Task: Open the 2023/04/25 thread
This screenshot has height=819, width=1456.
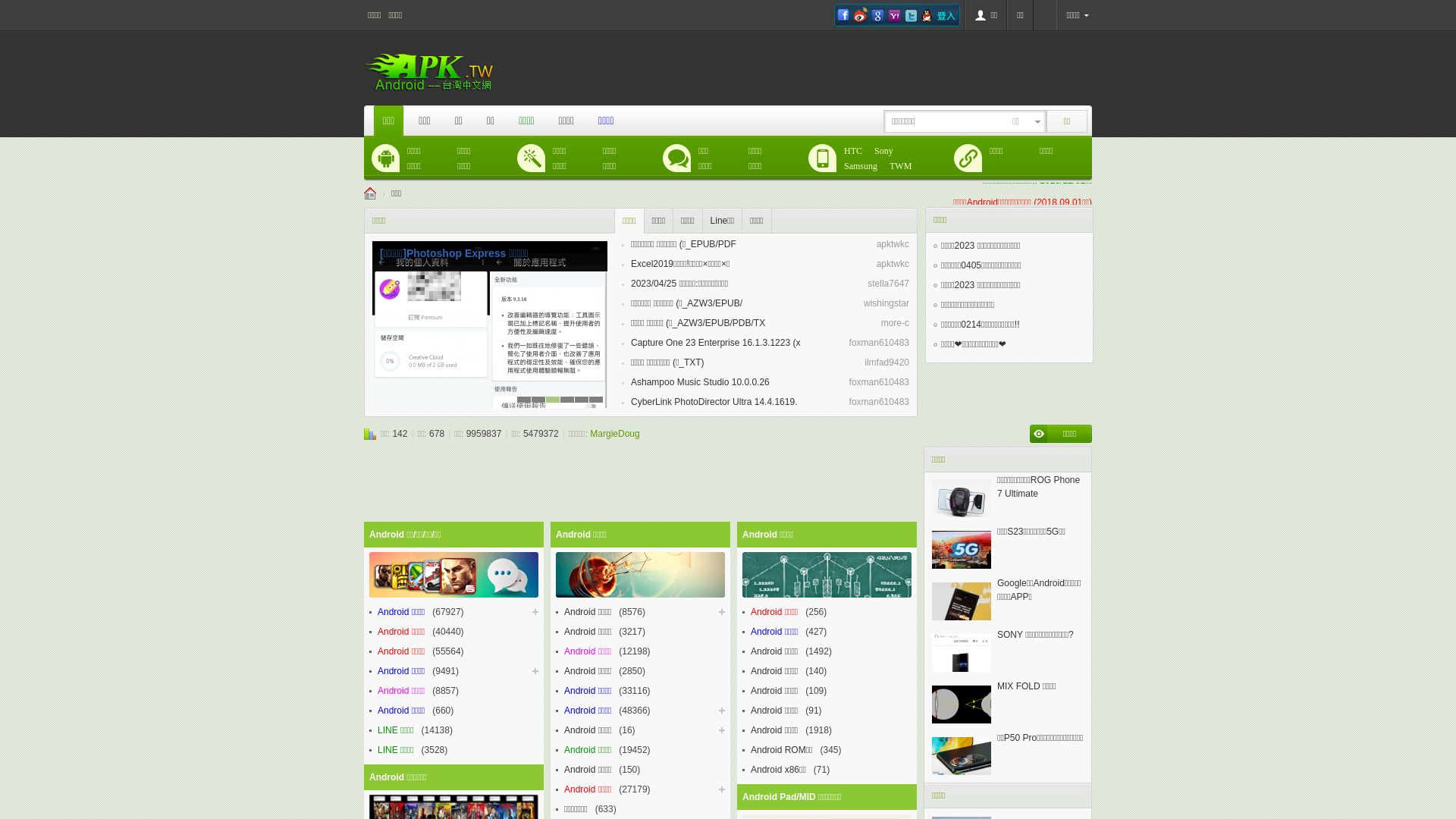Action: 679,284
